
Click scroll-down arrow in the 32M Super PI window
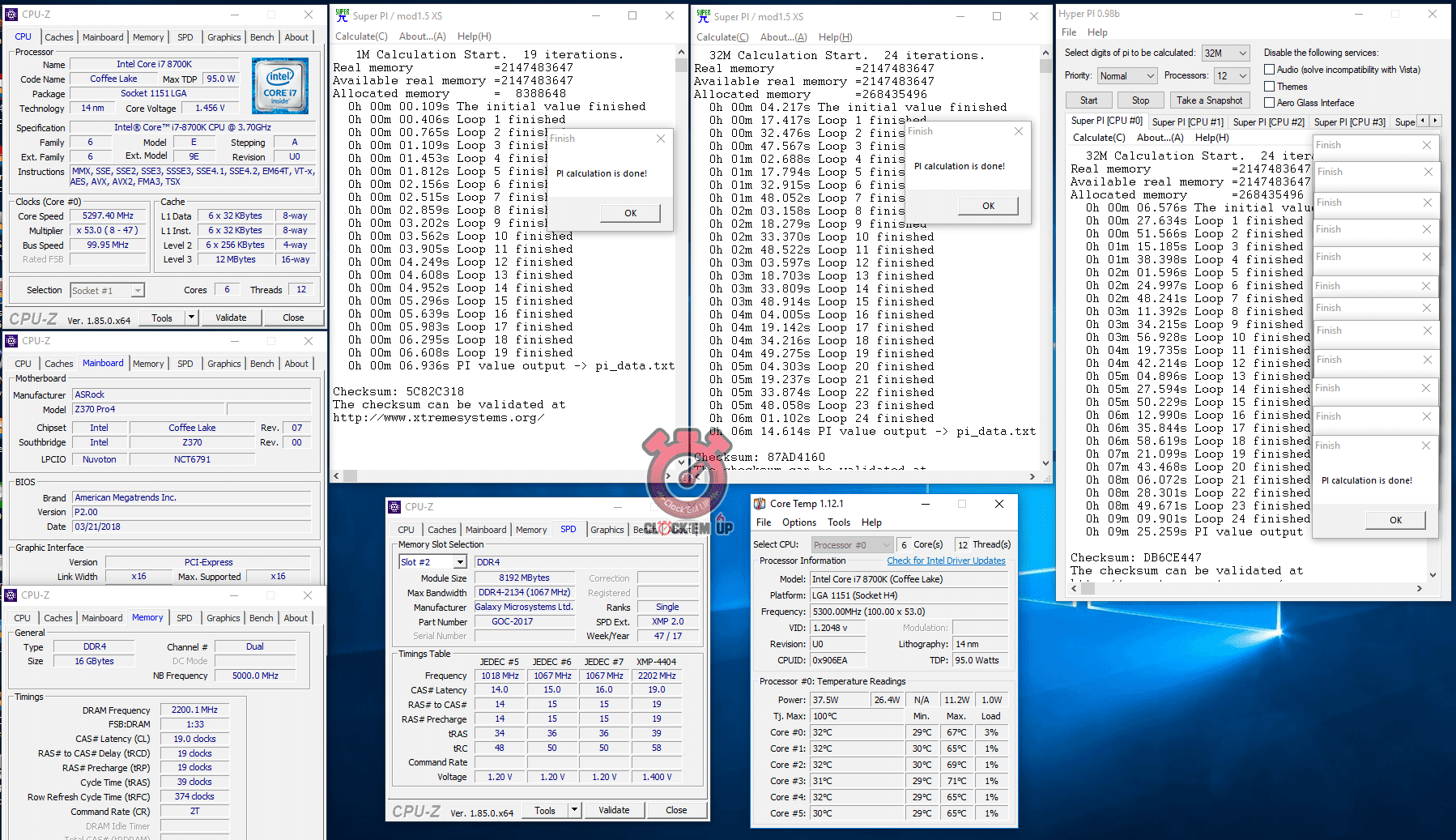pos(1045,463)
